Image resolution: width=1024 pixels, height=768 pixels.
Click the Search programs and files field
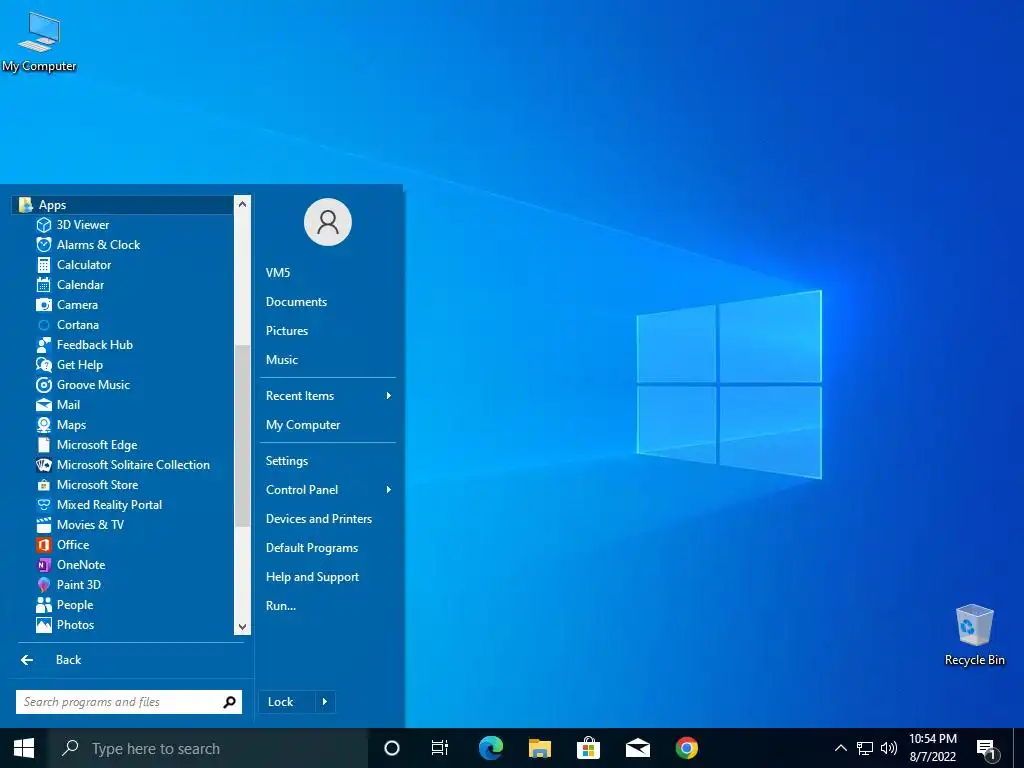pyautogui.click(x=129, y=702)
